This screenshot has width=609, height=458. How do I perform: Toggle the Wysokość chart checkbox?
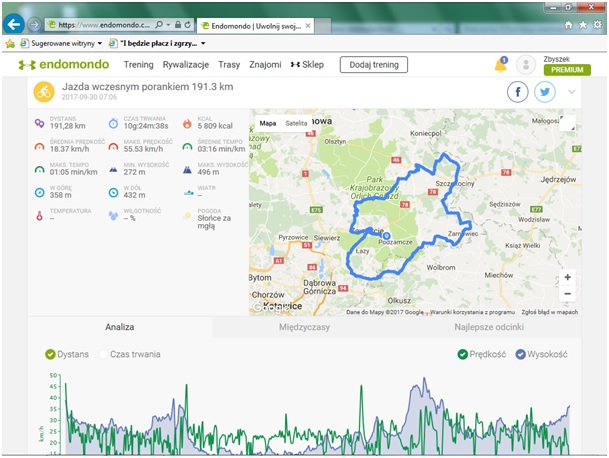coord(520,354)
